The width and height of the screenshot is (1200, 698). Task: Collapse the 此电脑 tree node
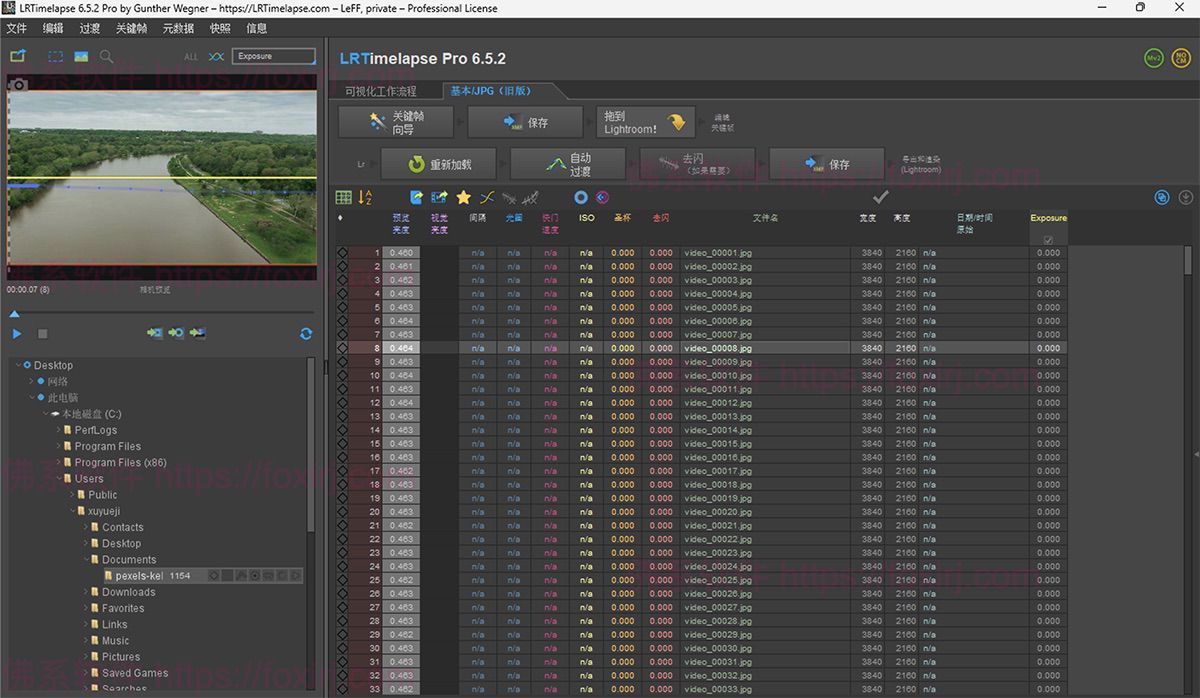tap(30, 397)
